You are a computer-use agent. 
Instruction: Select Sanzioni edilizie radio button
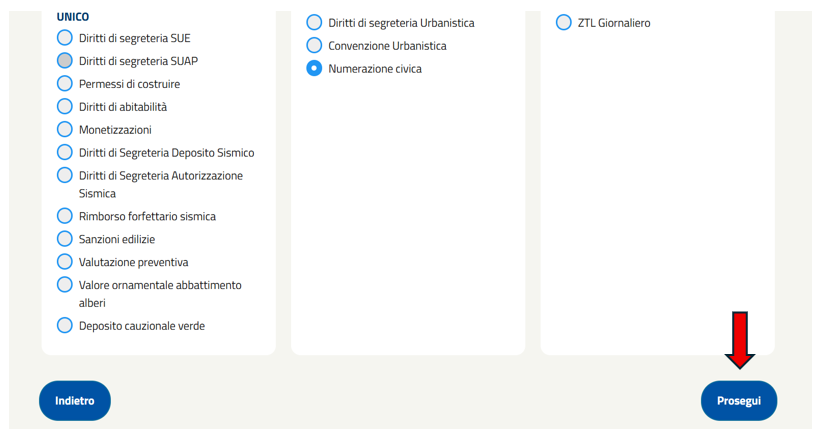point(65,239)
